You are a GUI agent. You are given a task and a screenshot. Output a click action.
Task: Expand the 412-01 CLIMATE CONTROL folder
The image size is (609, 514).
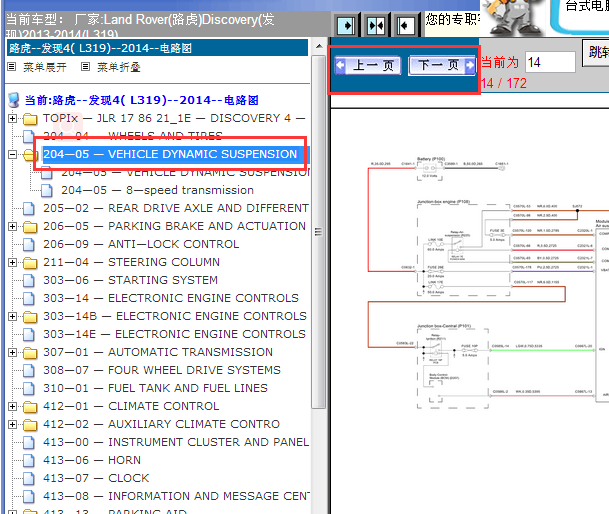tap(12, 406)
